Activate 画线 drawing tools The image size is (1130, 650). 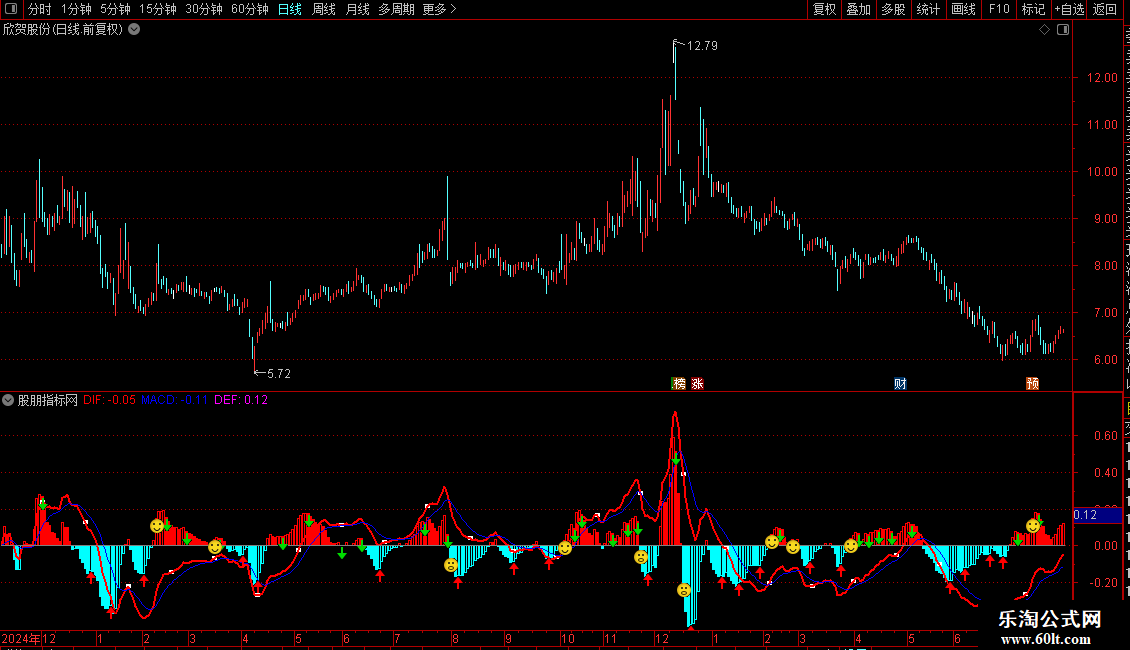[964, 9]
